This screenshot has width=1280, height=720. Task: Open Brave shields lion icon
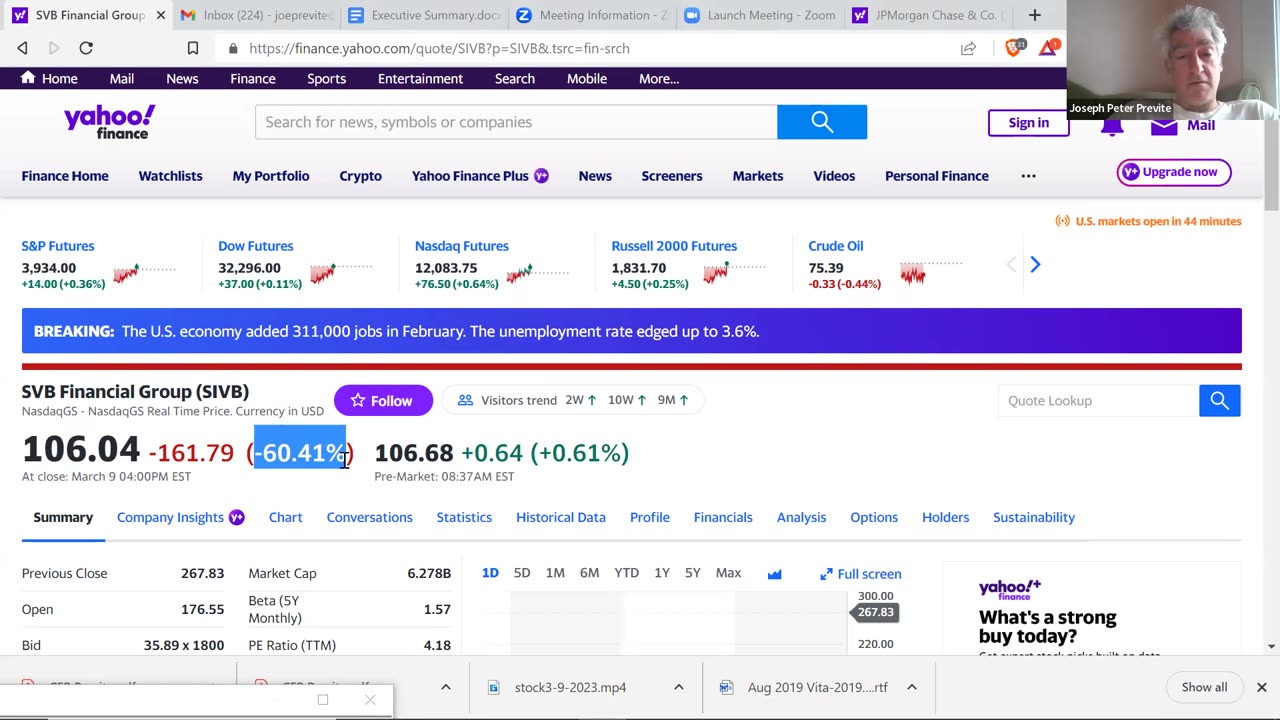(1014, 48)
